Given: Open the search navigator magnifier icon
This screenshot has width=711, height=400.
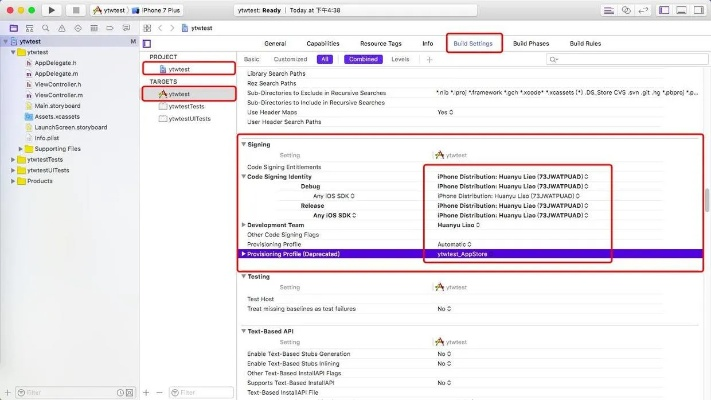Looking at the screenshot, I should (43, 28).
